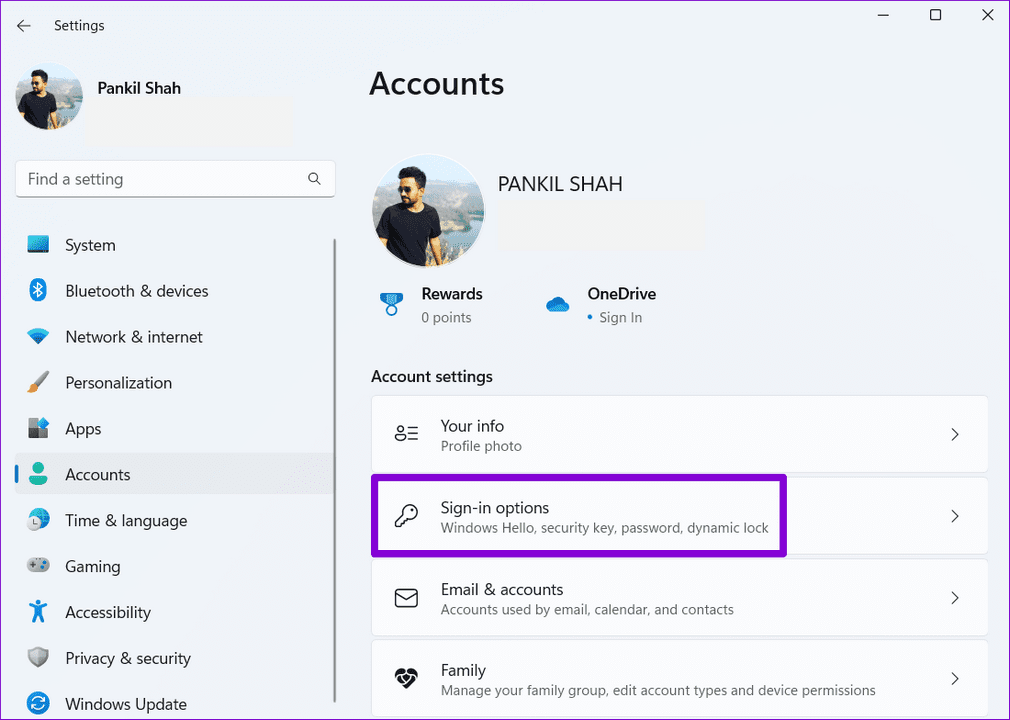Select System in the sidebar
This screenshot has height=720, width=1010.
(x=90, y=245)
